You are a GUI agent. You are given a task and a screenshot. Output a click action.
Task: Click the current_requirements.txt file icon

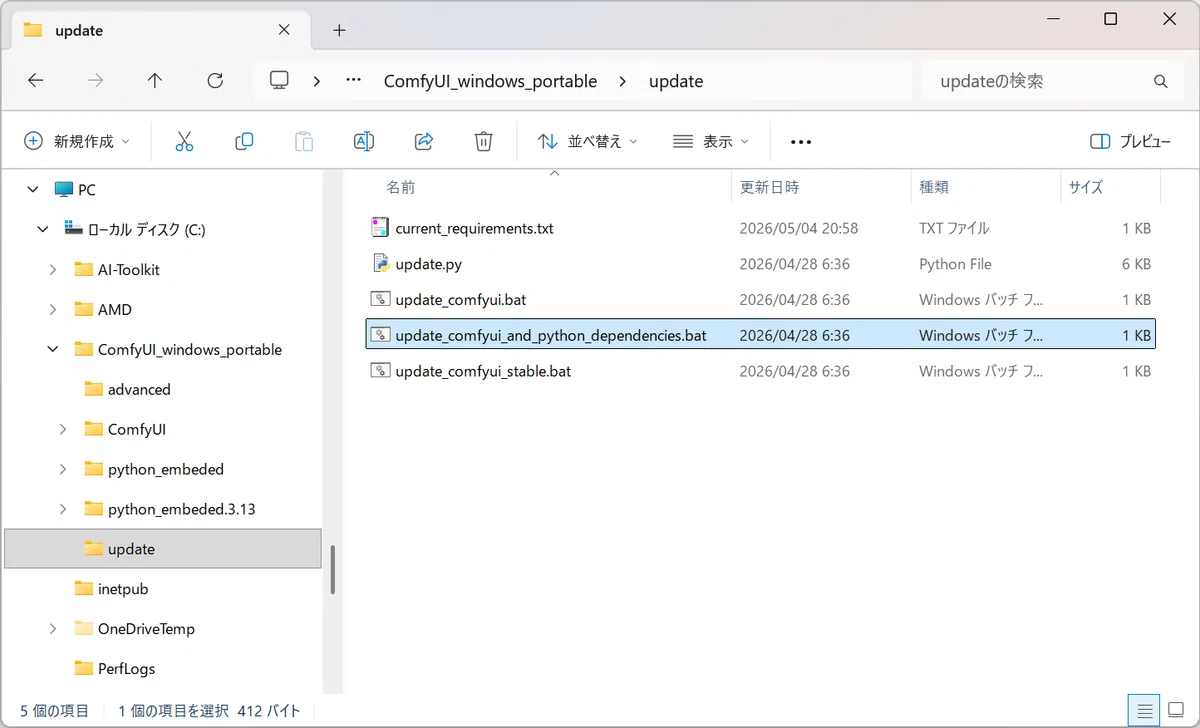pyautogui.click(x=380, y=228)
